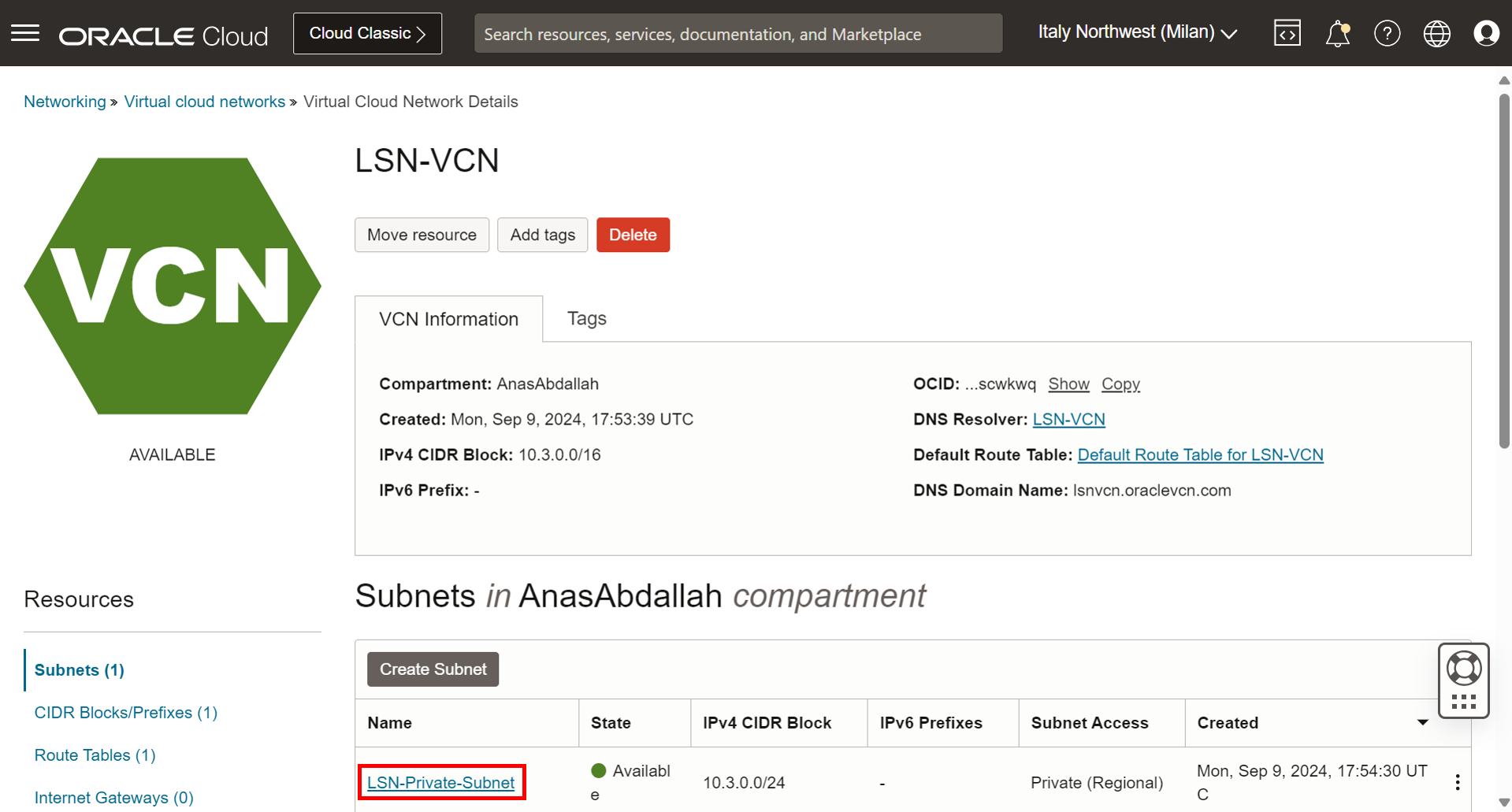Open the support lifebuoy help widget
The width and height of the screenshot is (1512, 812).
(1464, 669)
